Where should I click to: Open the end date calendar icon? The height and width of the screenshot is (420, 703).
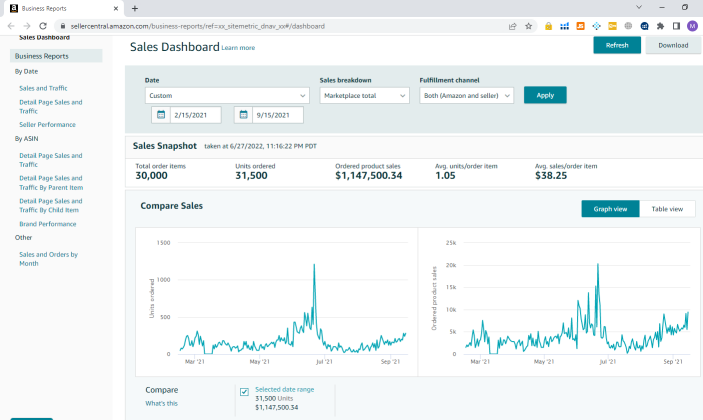pyautogui.click(x=243, y=115)
